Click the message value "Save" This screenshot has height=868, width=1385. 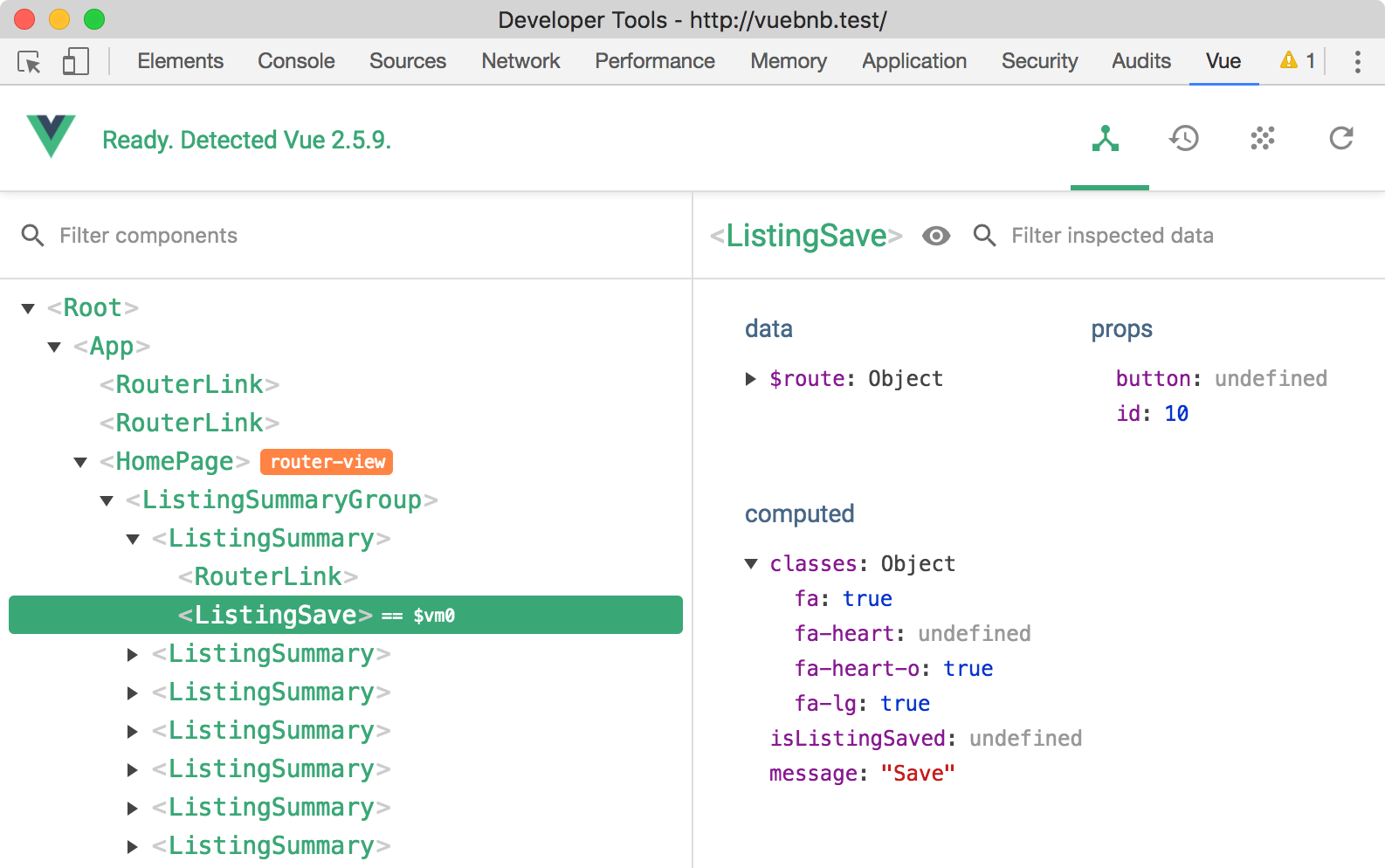918,774
